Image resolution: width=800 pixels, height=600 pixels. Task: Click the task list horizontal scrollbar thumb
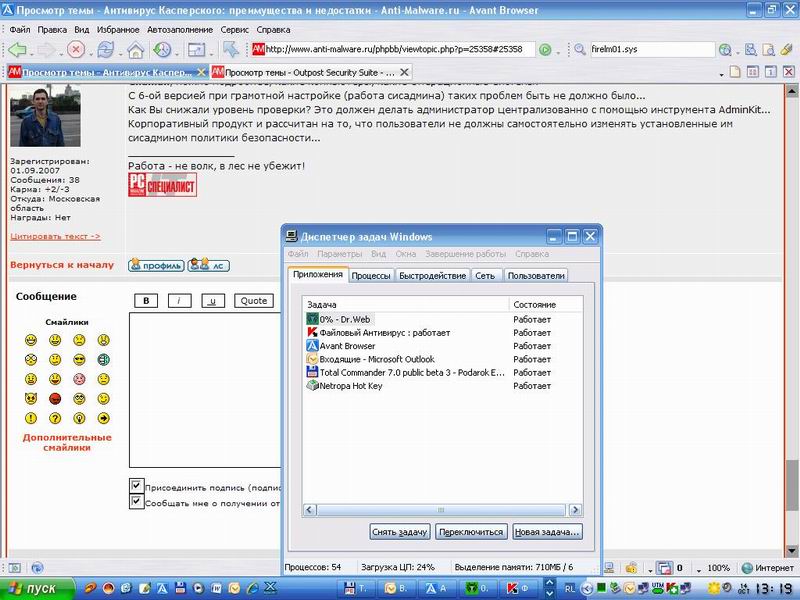[441, 510]
